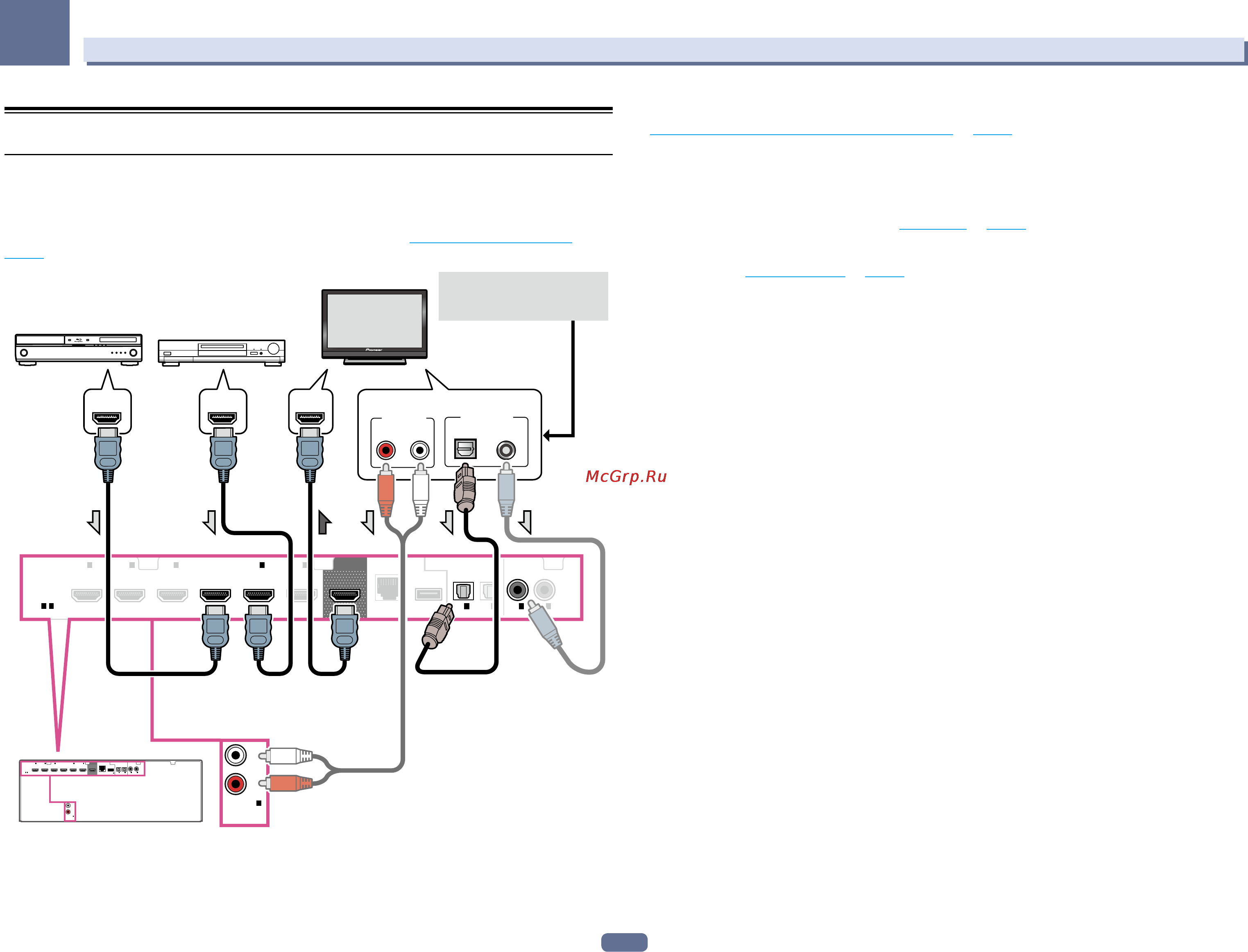The width and height of the screenshot is (1248, 952).
Task: Click the optical input jack on receiver panel
Action: 464,591
